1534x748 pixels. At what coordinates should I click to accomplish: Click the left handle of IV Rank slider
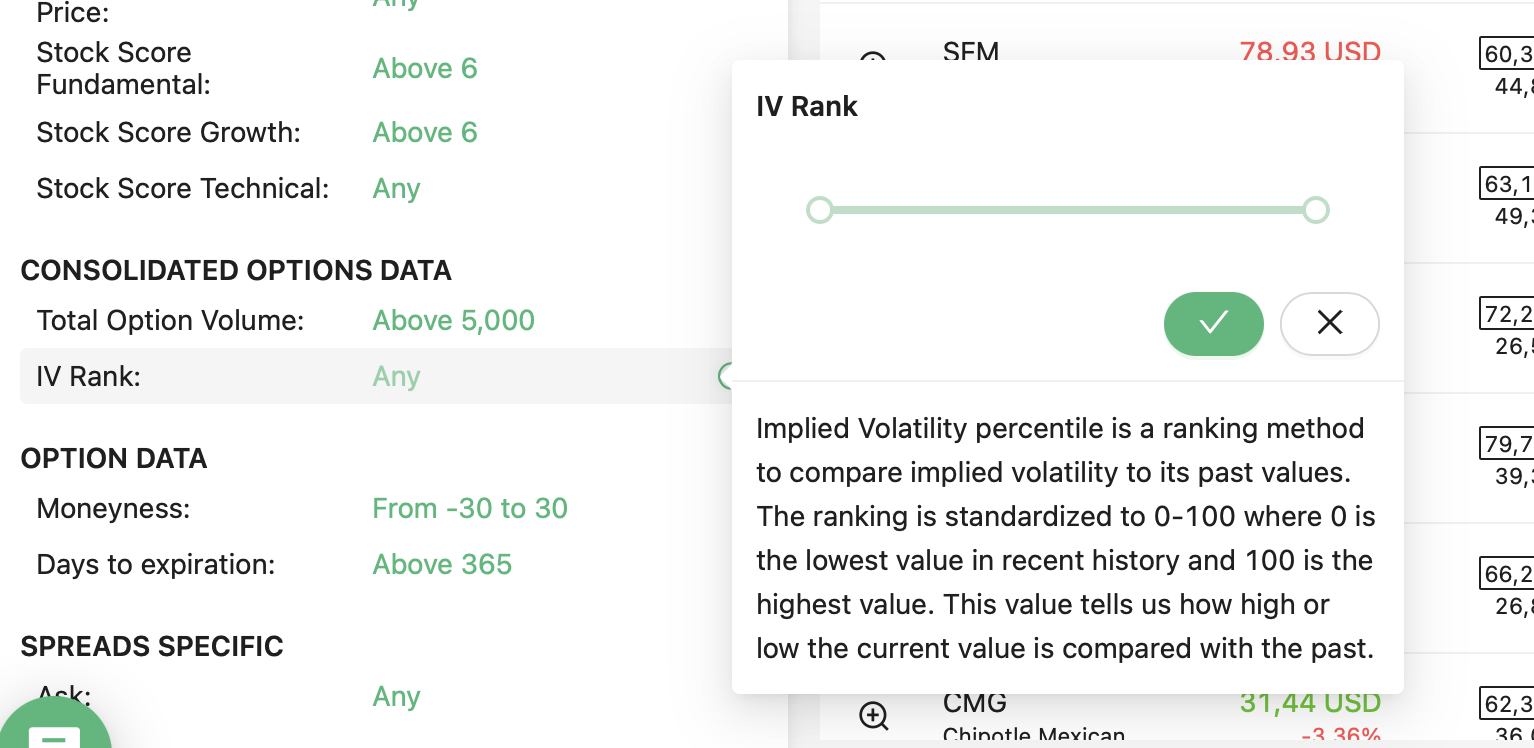819,210
